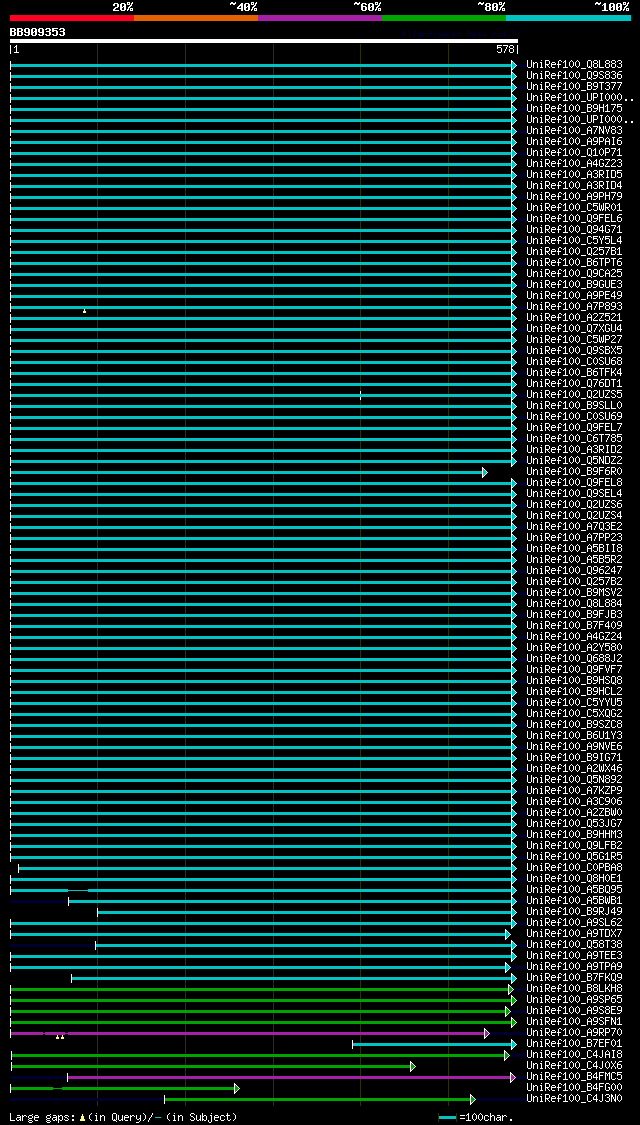This screenshot has width=640, height=1125.
Task: Click the UniRef100_B7FKQ9 label
Action: tap(574, 977)
